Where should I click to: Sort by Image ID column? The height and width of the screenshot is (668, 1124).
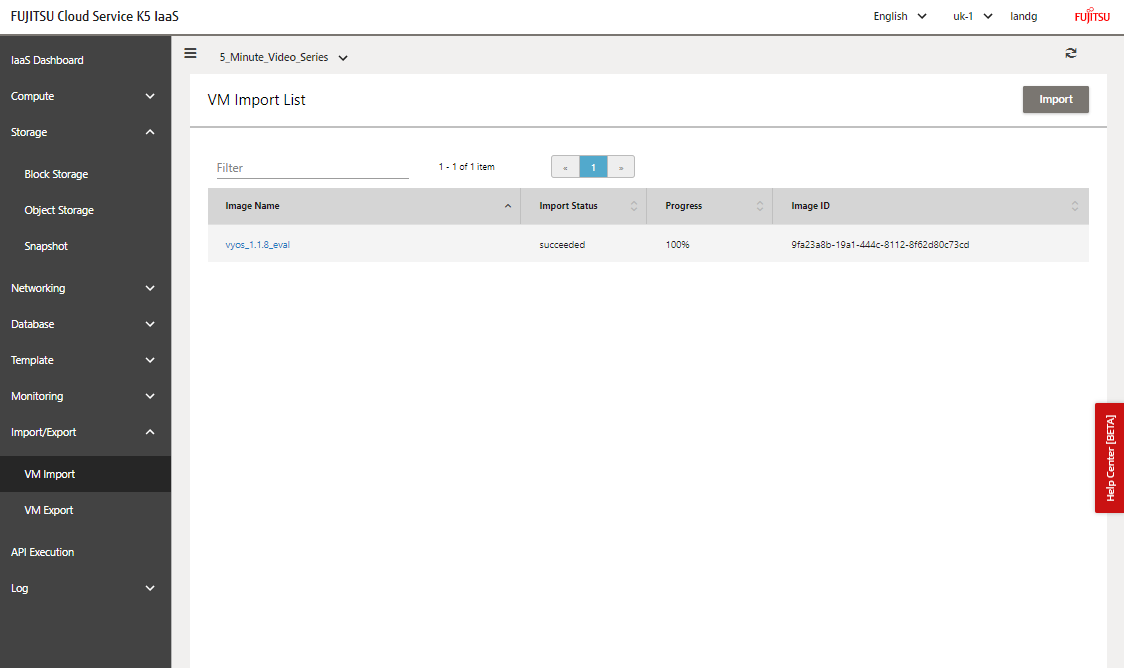tap(1075, 206)
